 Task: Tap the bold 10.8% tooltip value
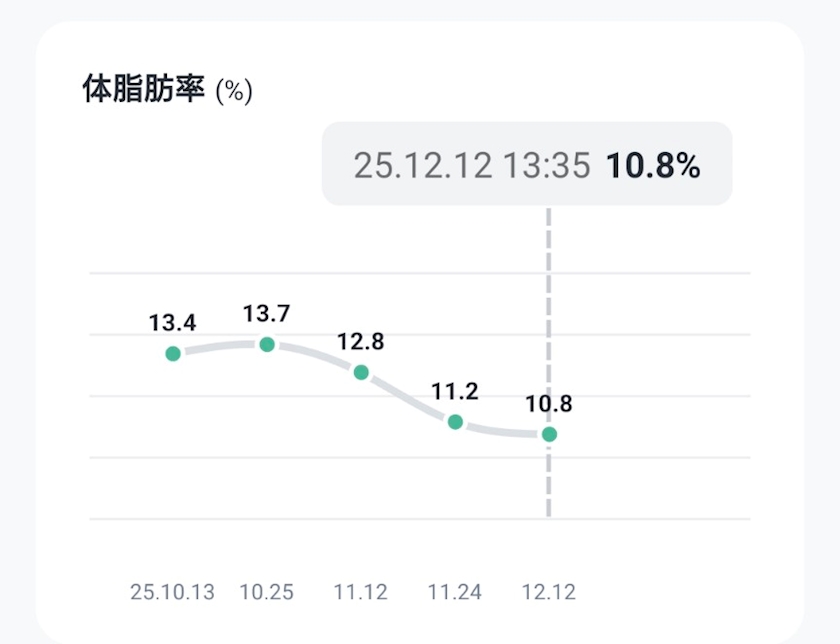pos(652,165)
